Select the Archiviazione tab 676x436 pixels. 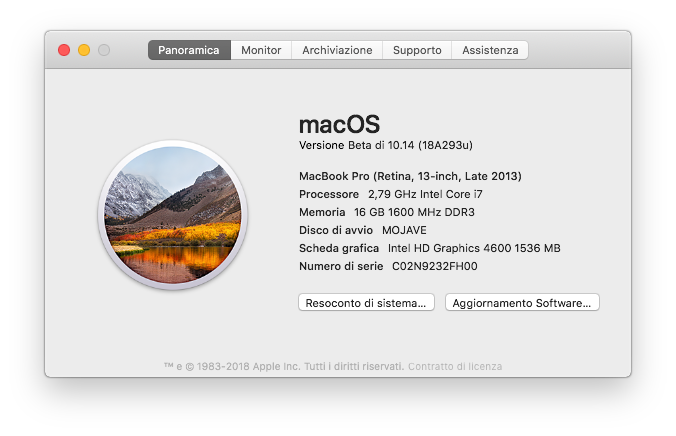pos(337,50)
